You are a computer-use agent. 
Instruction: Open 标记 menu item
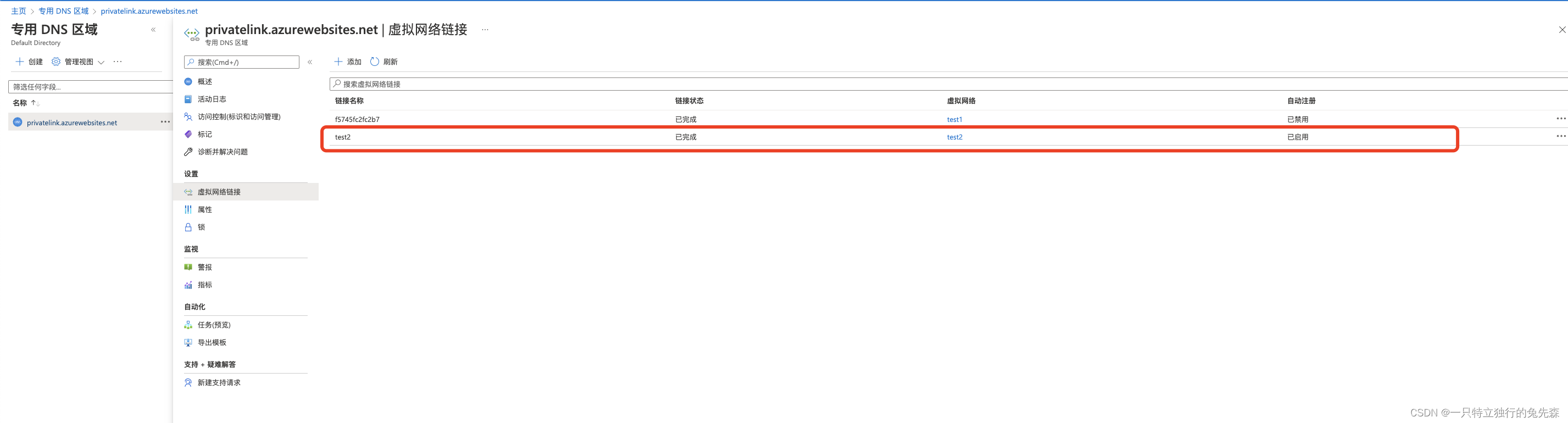click(204, 135)
